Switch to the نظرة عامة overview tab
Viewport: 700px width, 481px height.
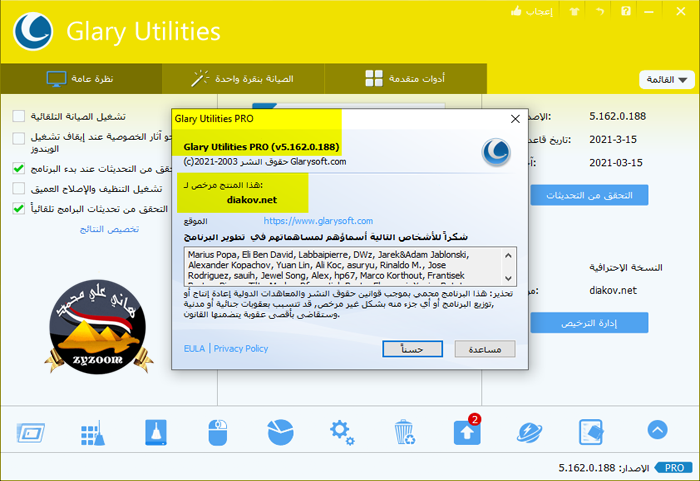pos(81,79)
